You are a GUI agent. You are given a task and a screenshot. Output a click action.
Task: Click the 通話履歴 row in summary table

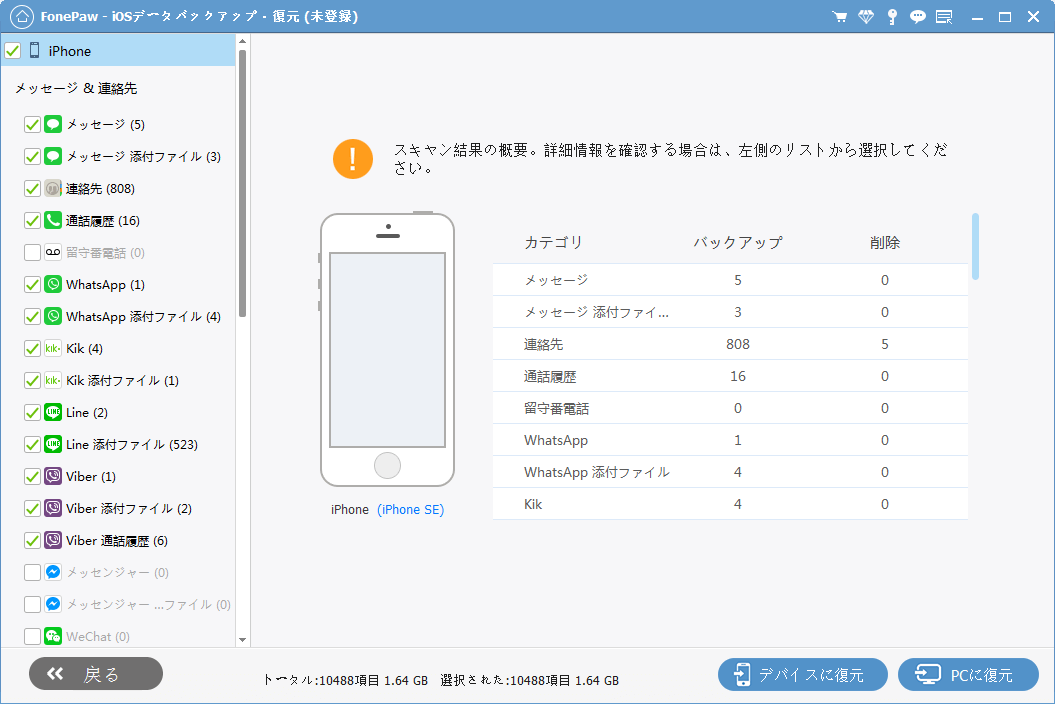coord(730,376)
